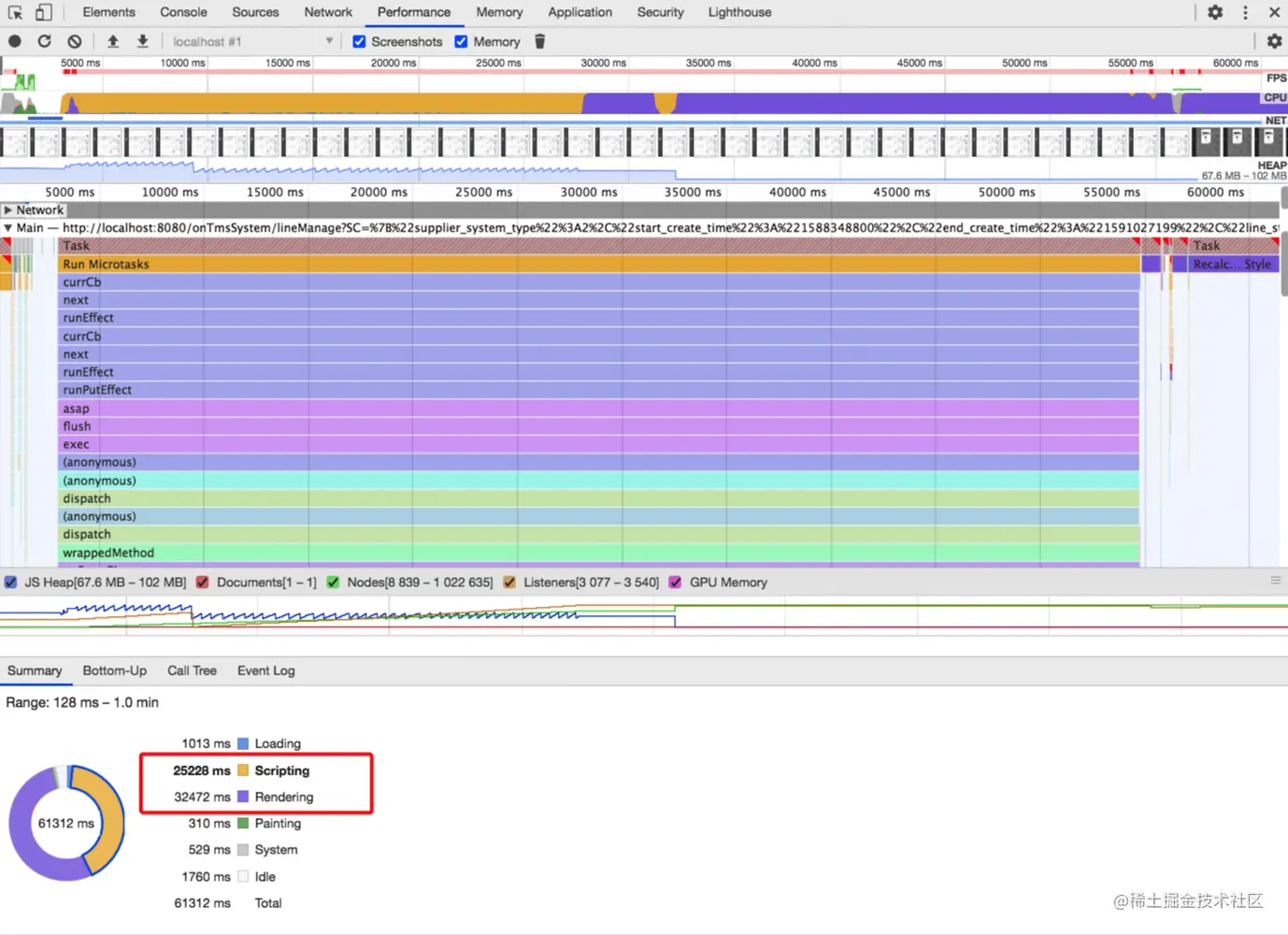
Task: Click the Painting green legend swatch
Action: [243, 823]
